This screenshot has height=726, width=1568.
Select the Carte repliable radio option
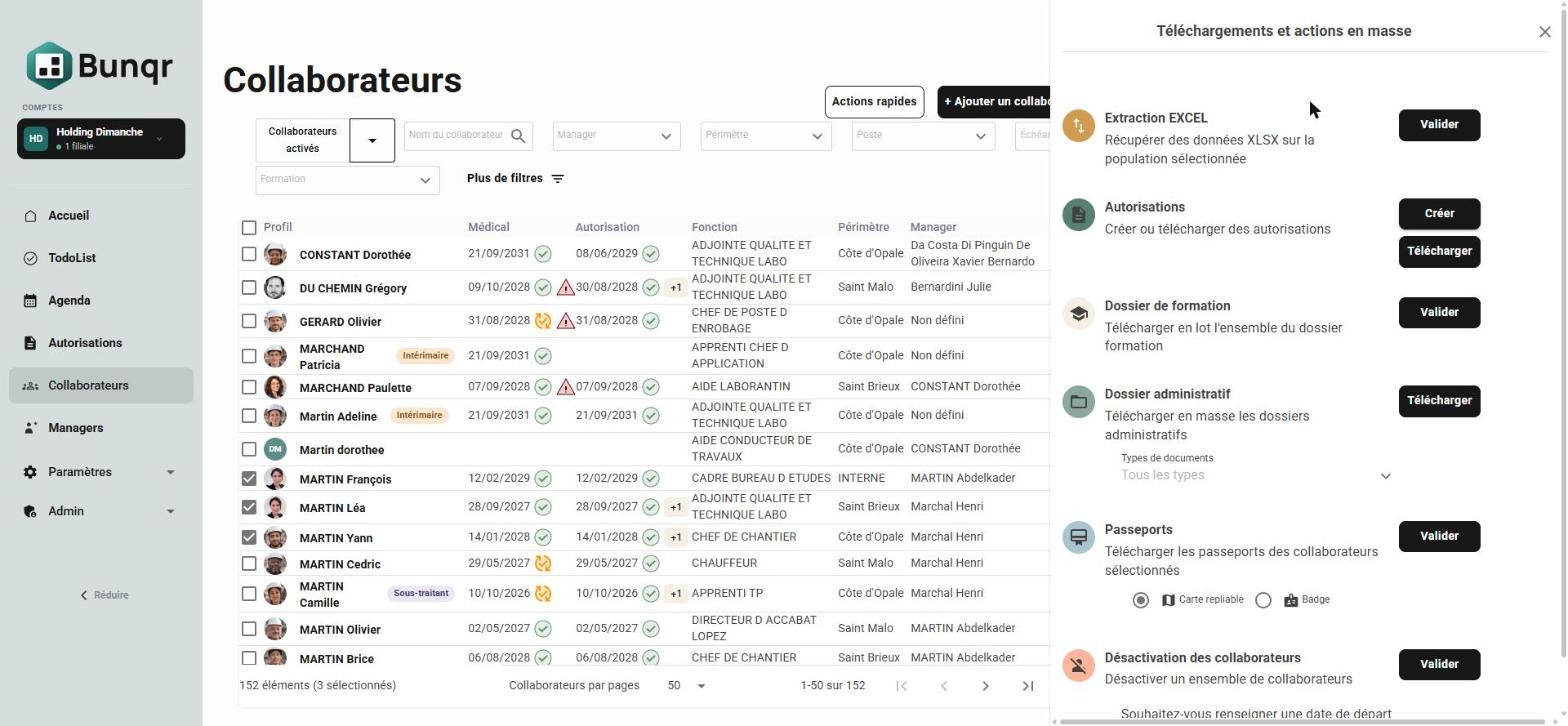(x=1140, y=601)
